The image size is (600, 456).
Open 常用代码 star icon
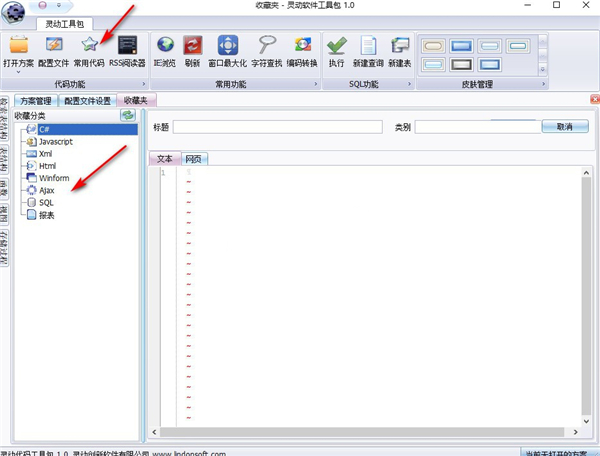pyautogui.click(x=89, y=46)
